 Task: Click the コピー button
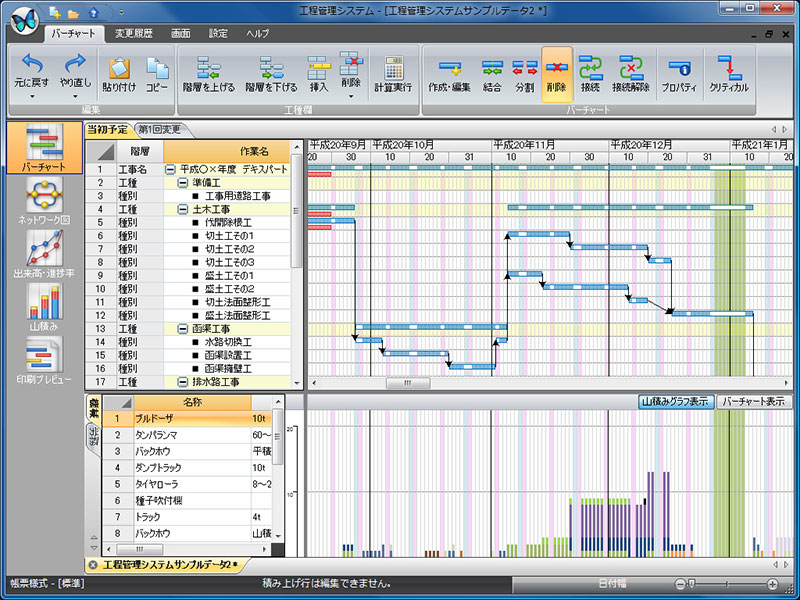click(157, 72)
